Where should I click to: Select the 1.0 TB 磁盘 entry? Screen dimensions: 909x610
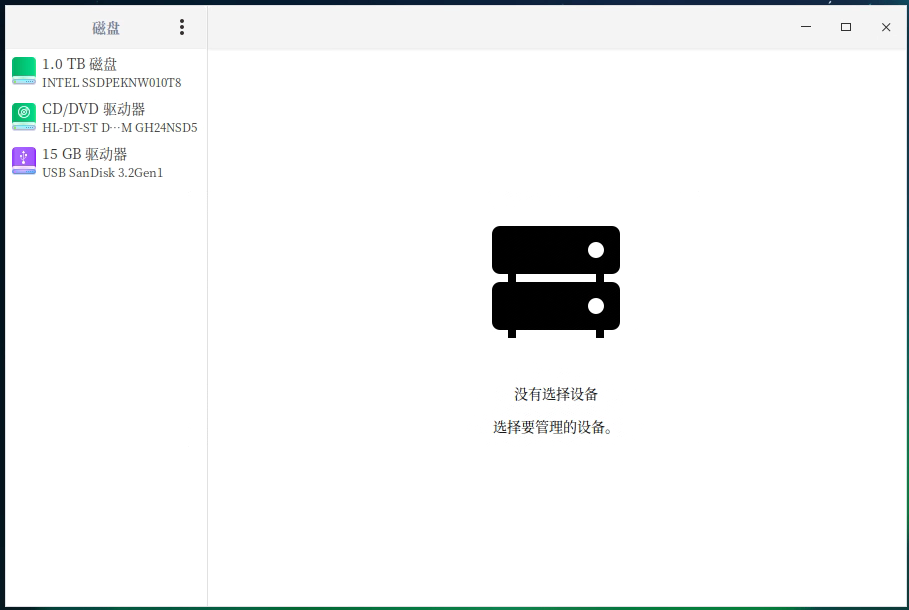80,64
